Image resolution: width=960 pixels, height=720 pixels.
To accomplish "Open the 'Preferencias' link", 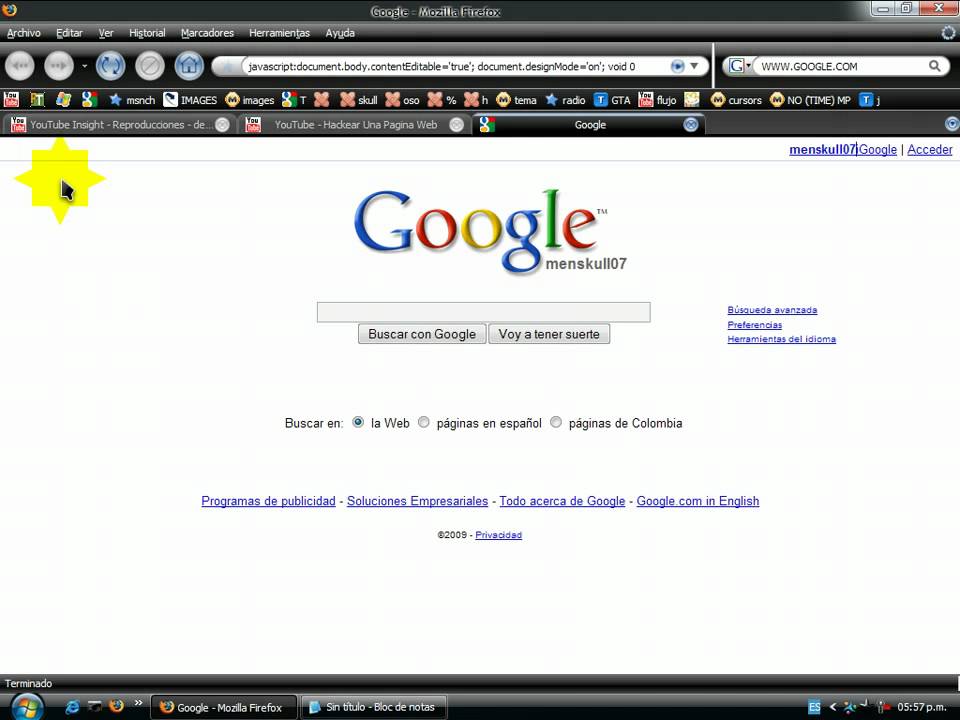I will tap(754, 324).
